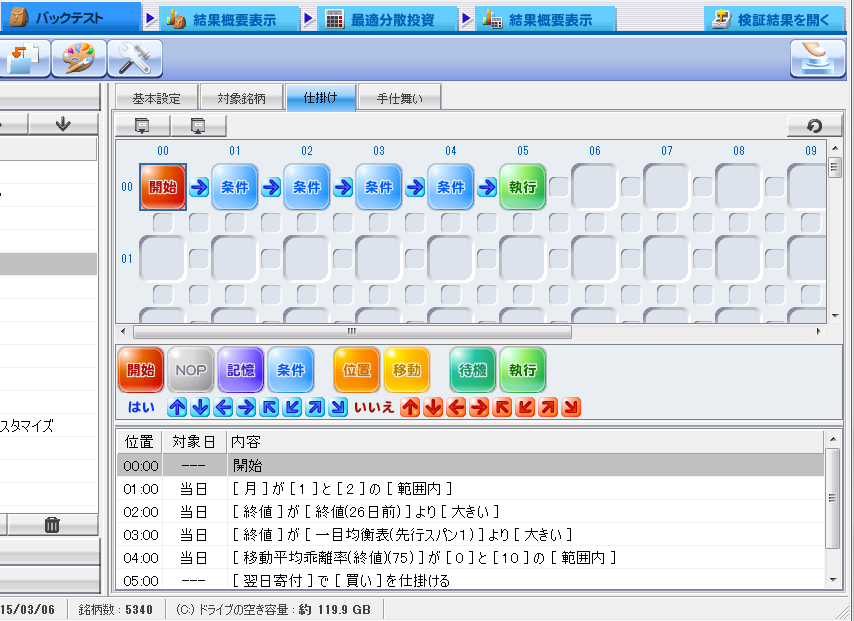Click the horizontal scrollbar thumb under the grid

(x=352, y=331)
